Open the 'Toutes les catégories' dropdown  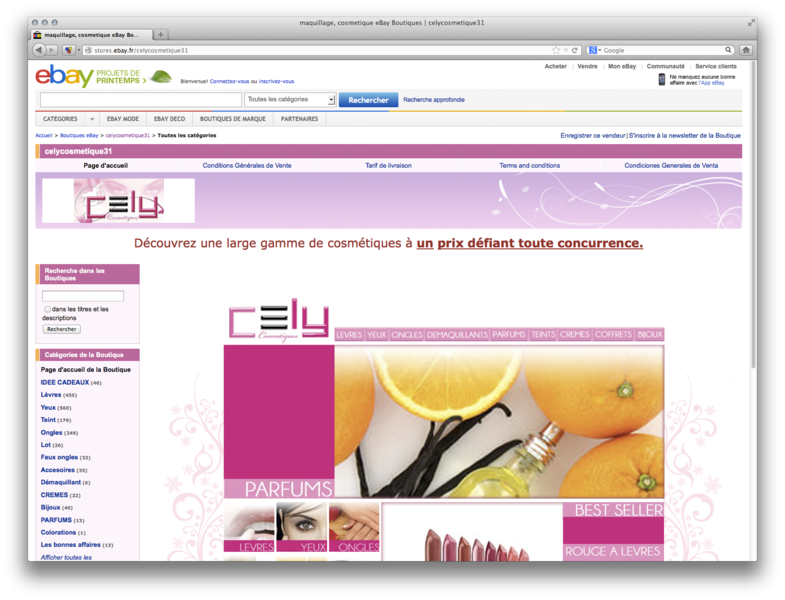[290, 100]
